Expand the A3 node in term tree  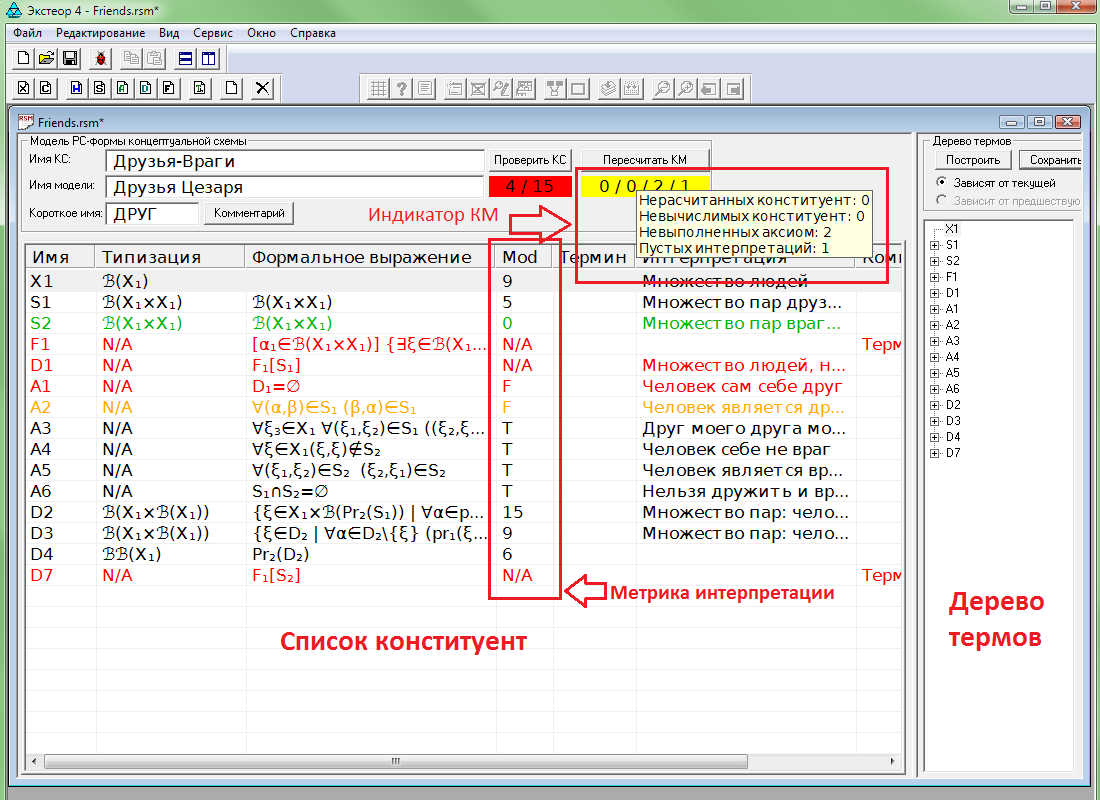click(x=934, y=341)
